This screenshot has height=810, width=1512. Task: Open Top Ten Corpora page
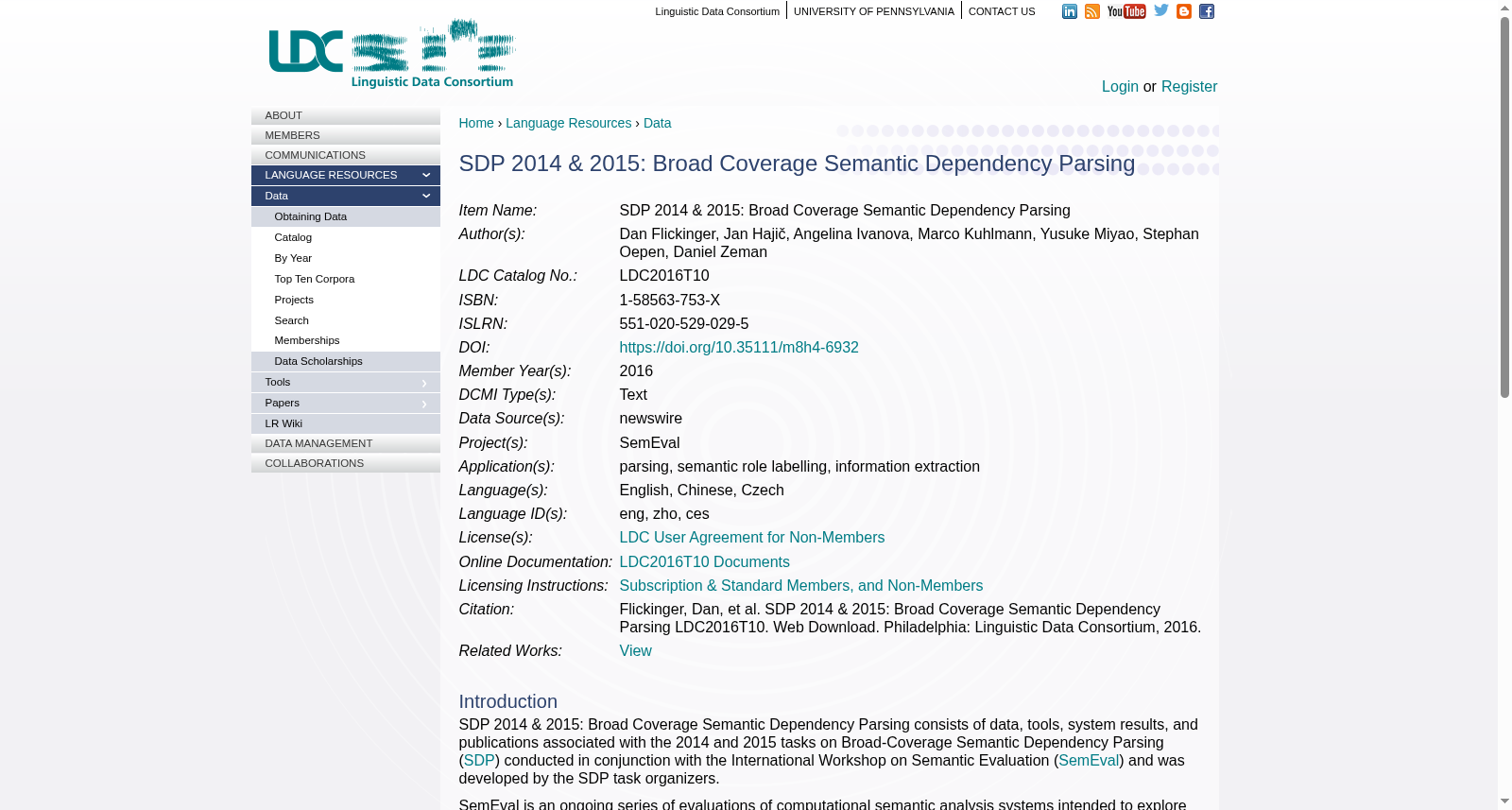346,279
